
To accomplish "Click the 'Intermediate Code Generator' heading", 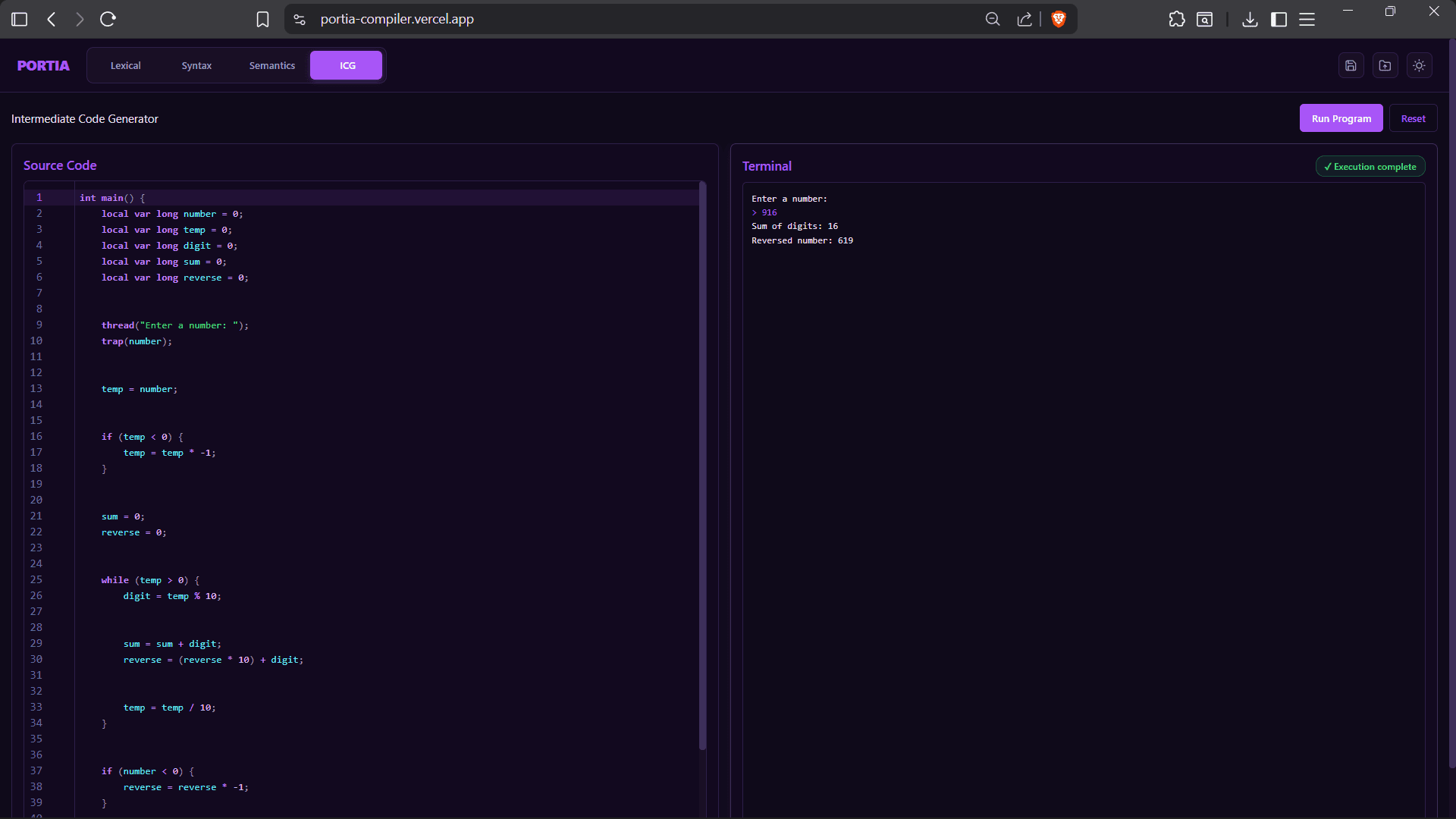I will click(85, 119).
